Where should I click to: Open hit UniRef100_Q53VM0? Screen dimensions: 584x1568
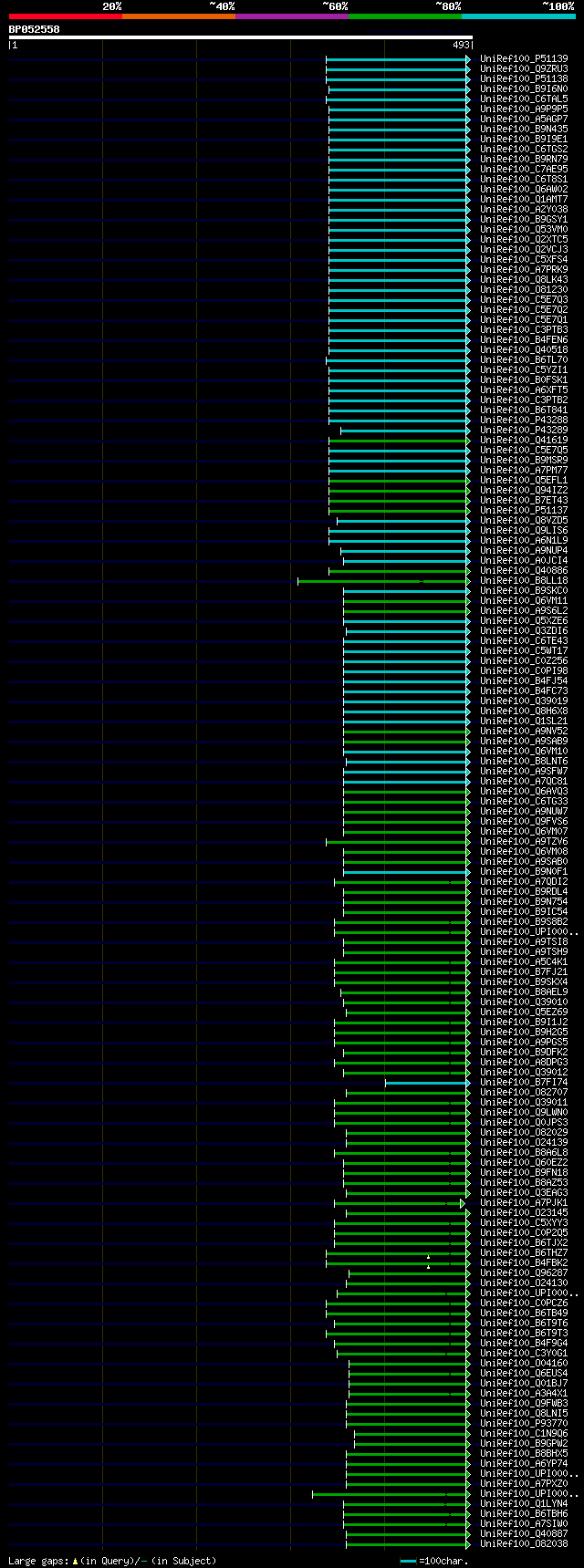[524, 229]
